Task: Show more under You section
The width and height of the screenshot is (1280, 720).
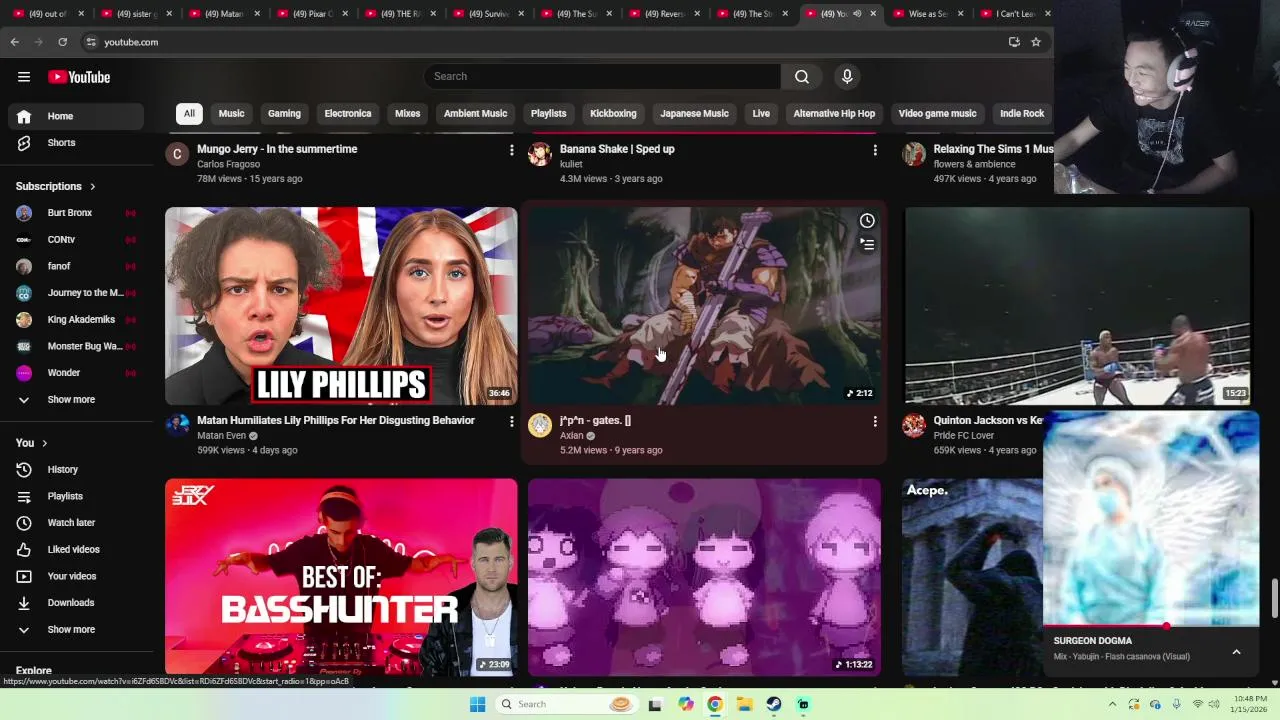Action: point(72,629)
